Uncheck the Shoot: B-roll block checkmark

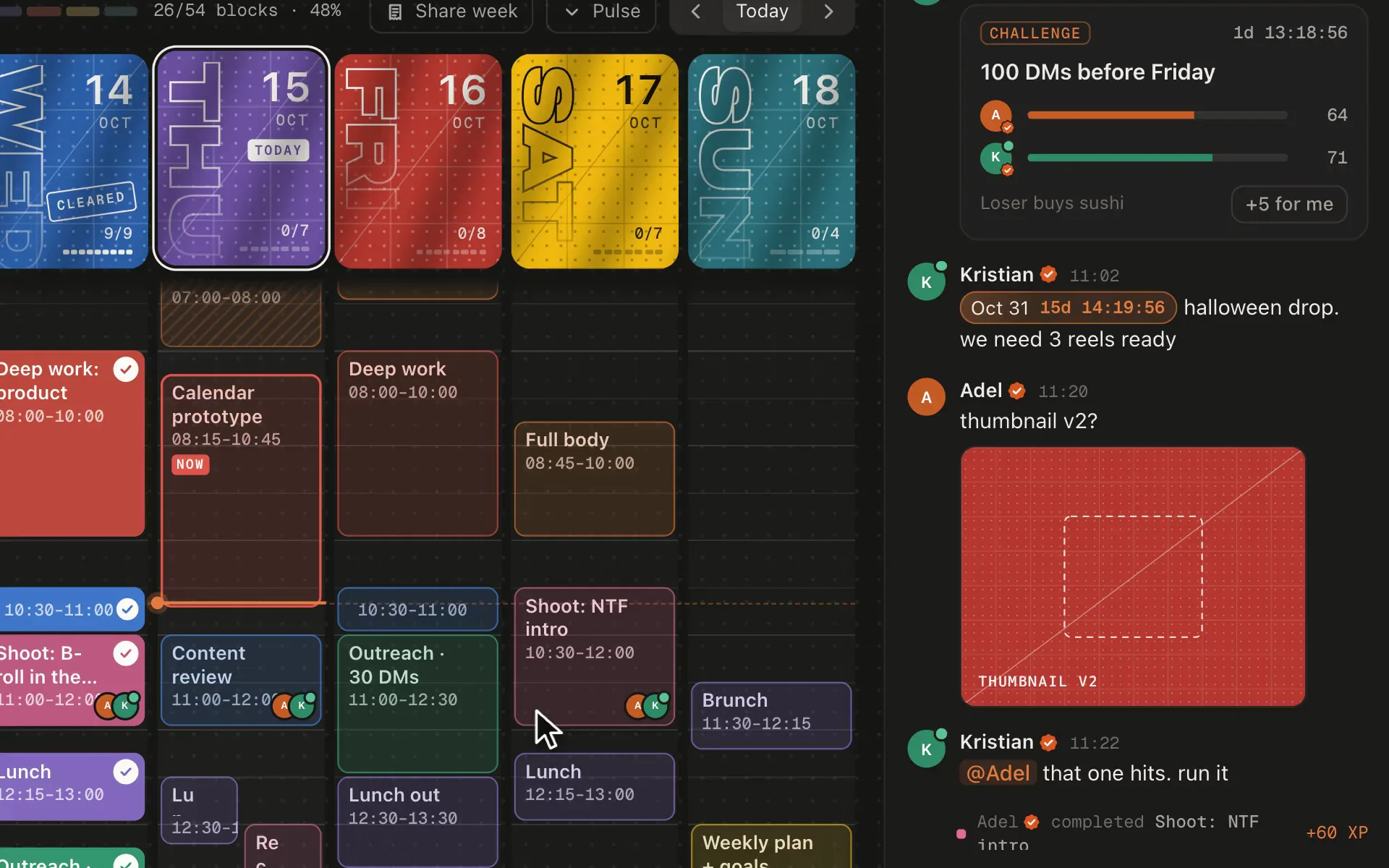(126, 654)
